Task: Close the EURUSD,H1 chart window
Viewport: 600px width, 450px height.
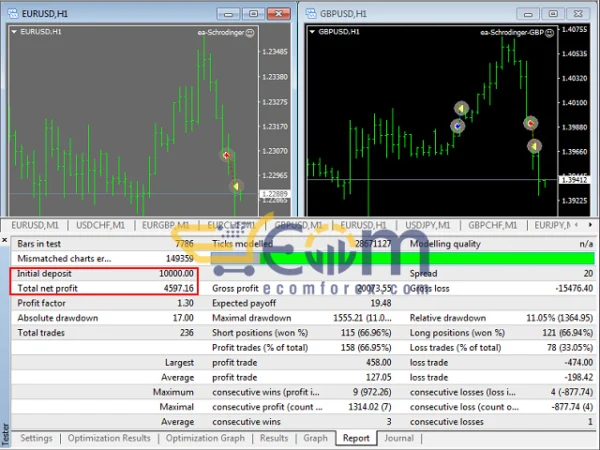Action: (x=279, y=14)
